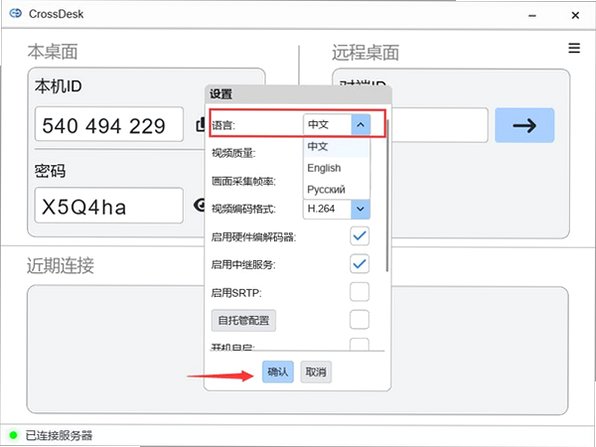Click the 本桌面 heading
The image size is (596, 447).
tap(53, 52)
